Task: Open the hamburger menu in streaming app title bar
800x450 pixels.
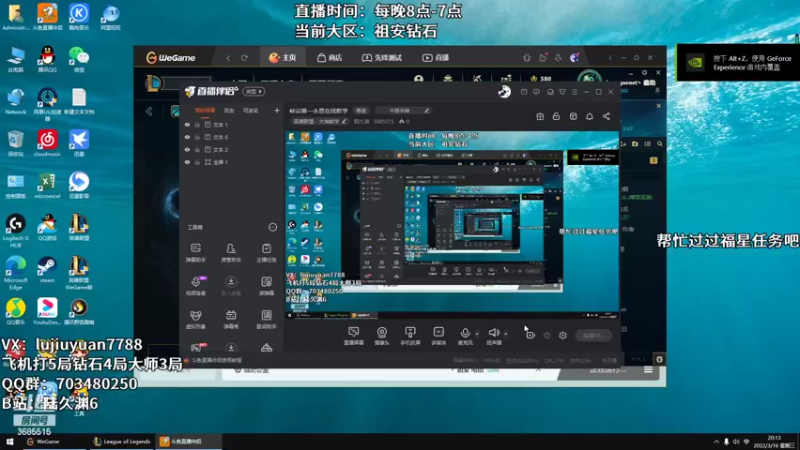Action: coord(574,92)
